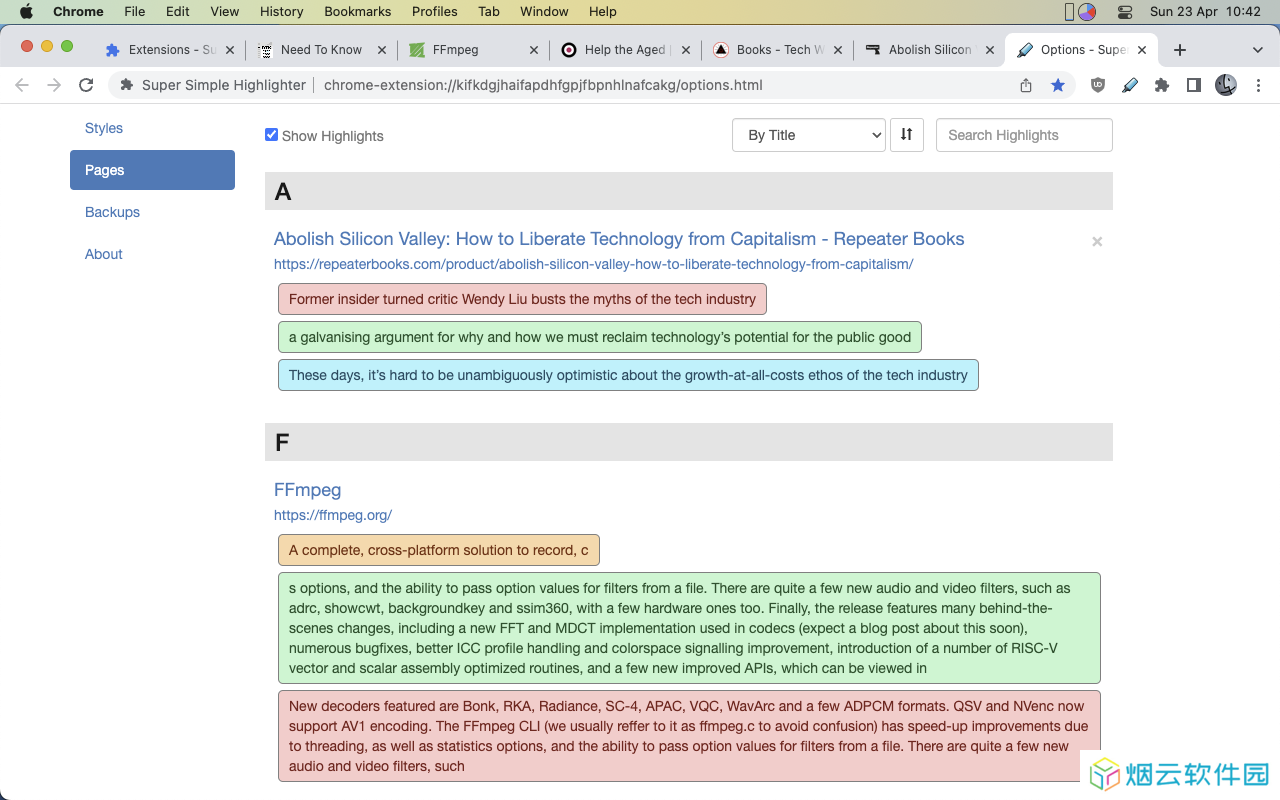Expand the tab search chevron

[1258, 50]
